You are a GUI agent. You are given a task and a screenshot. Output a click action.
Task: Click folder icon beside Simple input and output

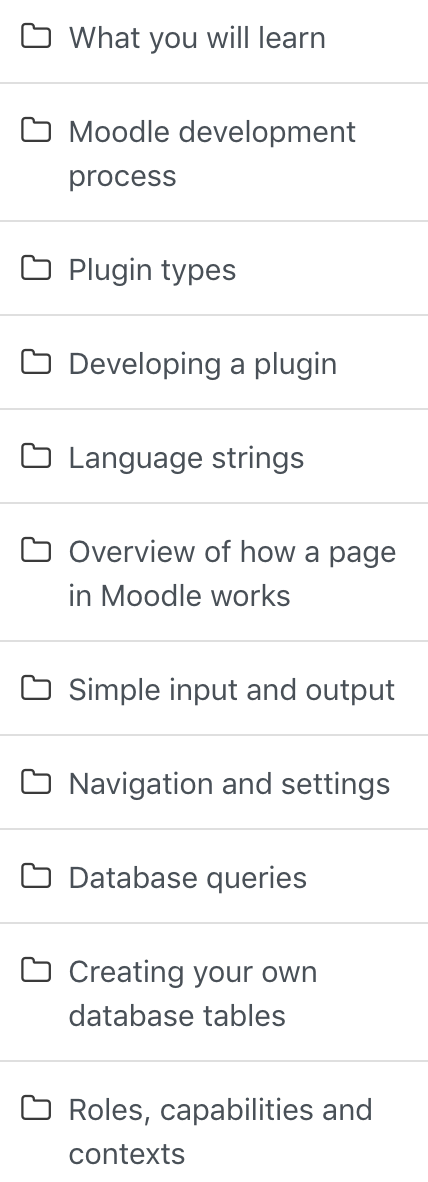pyautogui.click(x=35, y=688)
